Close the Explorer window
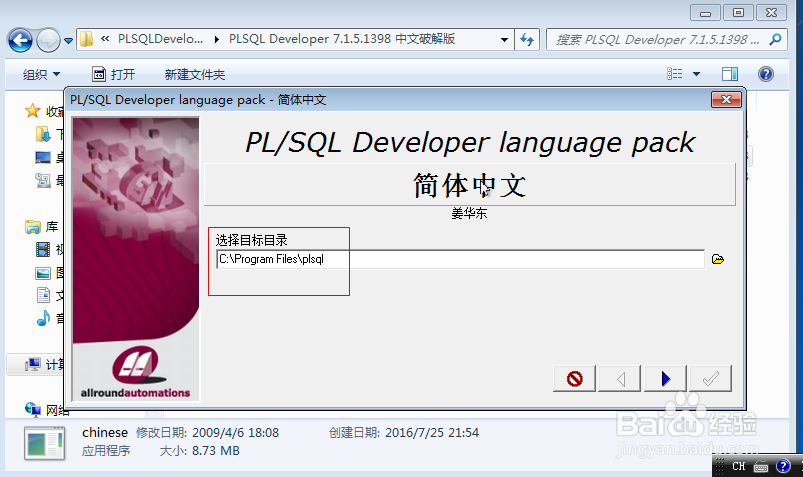This screenshot has width=803, height=477. [771, 13]
